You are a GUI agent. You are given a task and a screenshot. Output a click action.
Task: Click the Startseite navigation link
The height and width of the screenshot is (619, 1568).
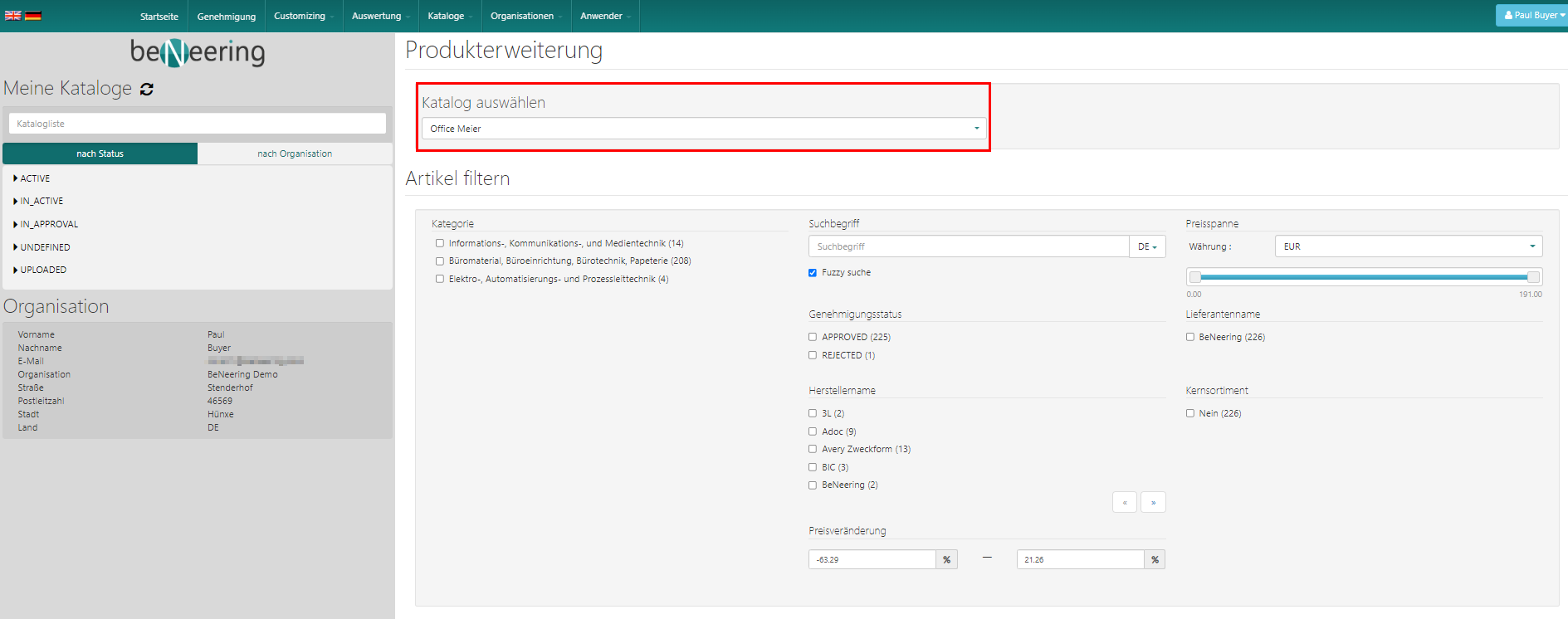coord(159,16)
